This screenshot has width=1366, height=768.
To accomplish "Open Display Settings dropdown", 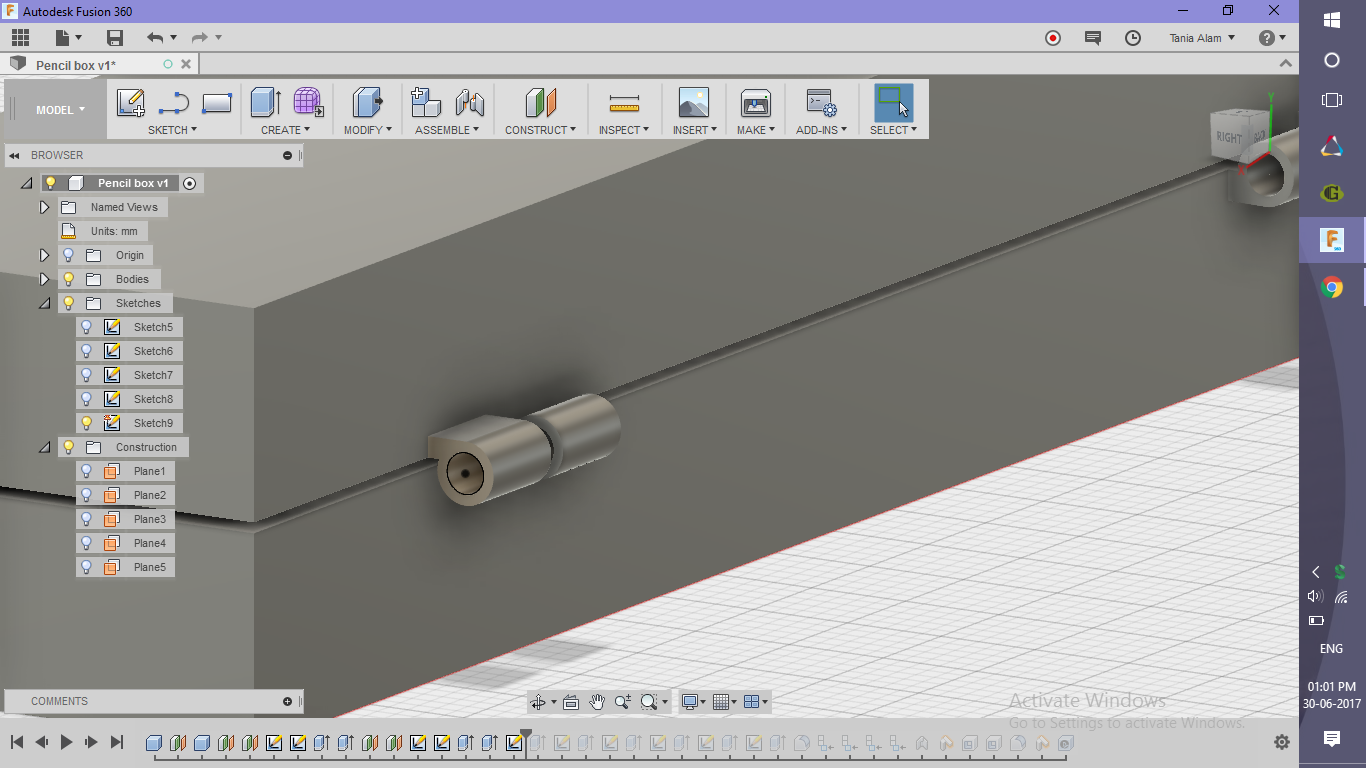I will (x=692, y=702).
